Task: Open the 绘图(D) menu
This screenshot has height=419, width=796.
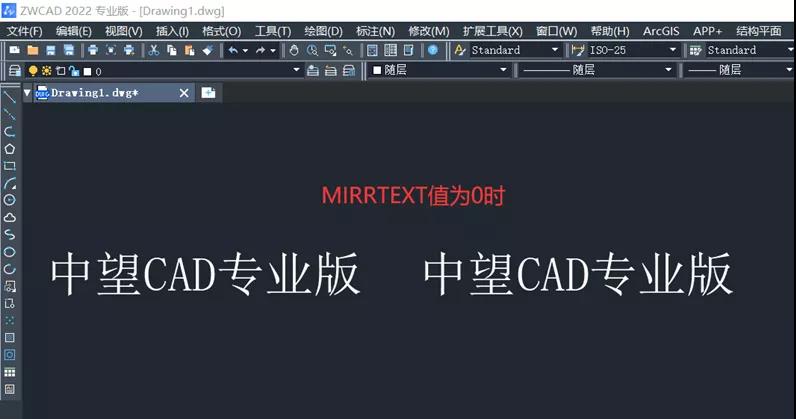Action: pyautogui.click(x=323, y=31)
